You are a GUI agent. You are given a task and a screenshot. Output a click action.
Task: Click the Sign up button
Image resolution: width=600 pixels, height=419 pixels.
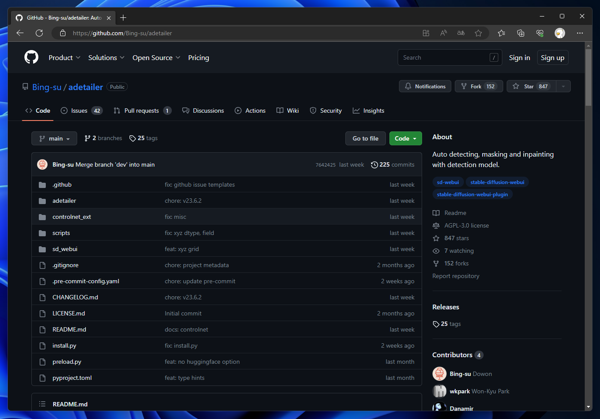[552, 58]
